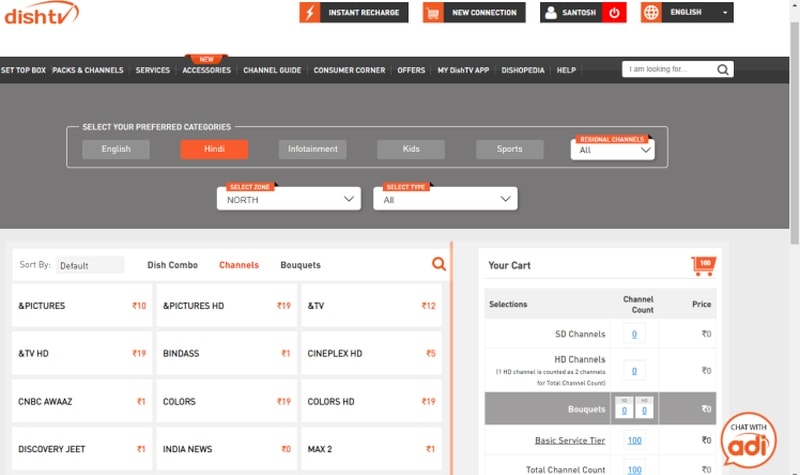This screenshot has width=800, height=475.
Task: Open the Select Zone dropdown
Action: (x=289, y=199)
